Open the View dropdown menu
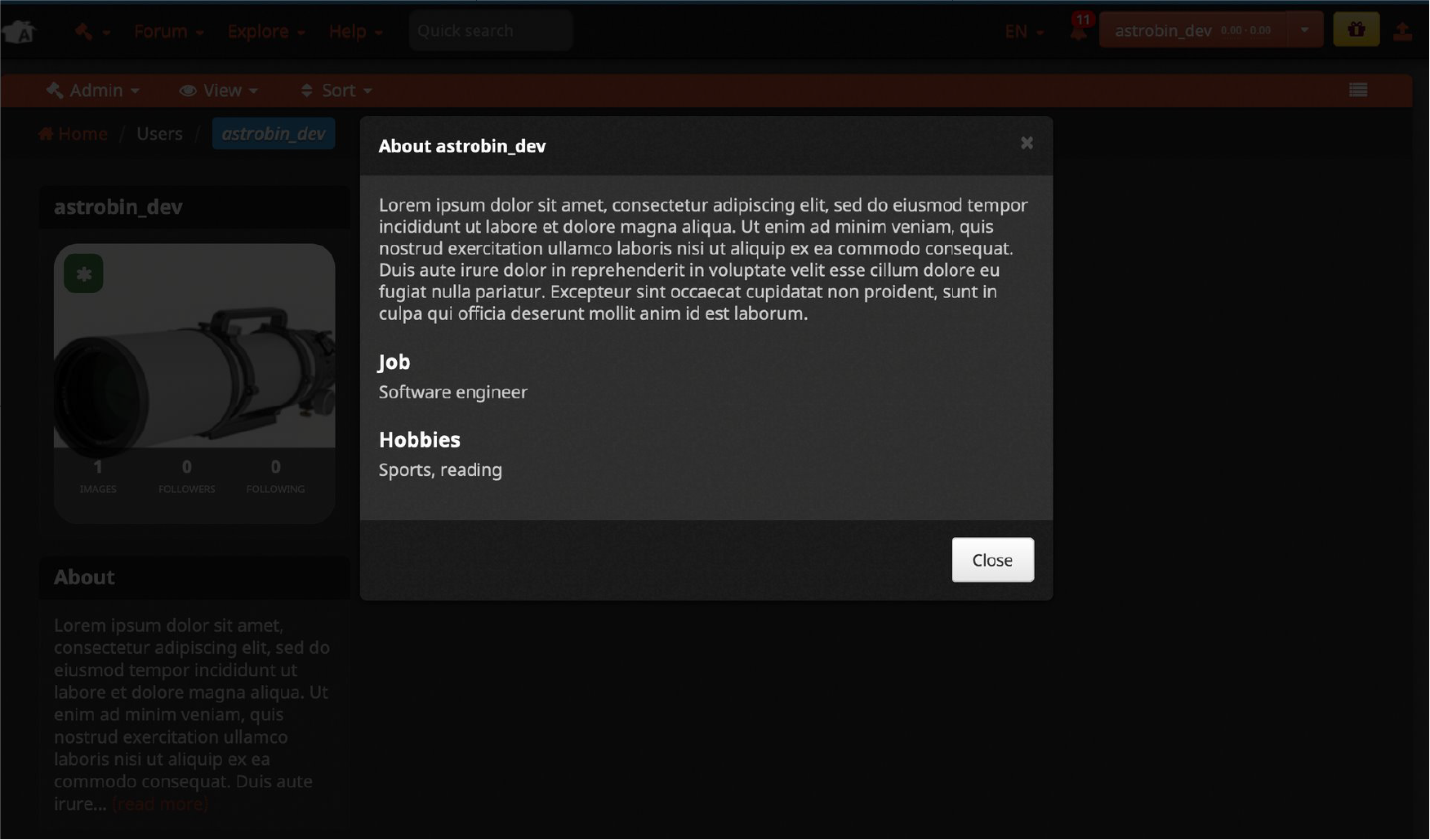Viewport: 1430px width, 840px height. tap(219, 91)
